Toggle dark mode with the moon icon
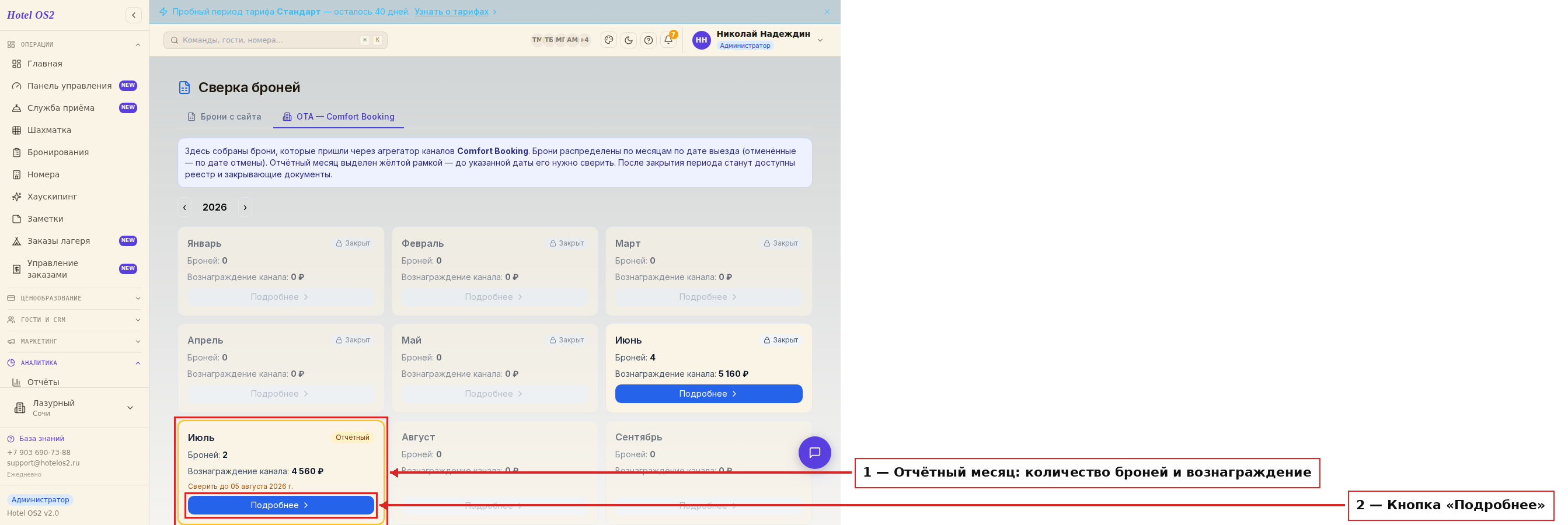Image resolution: width=1568 pixels, height=525 pixels. click(x=629, y=40)
